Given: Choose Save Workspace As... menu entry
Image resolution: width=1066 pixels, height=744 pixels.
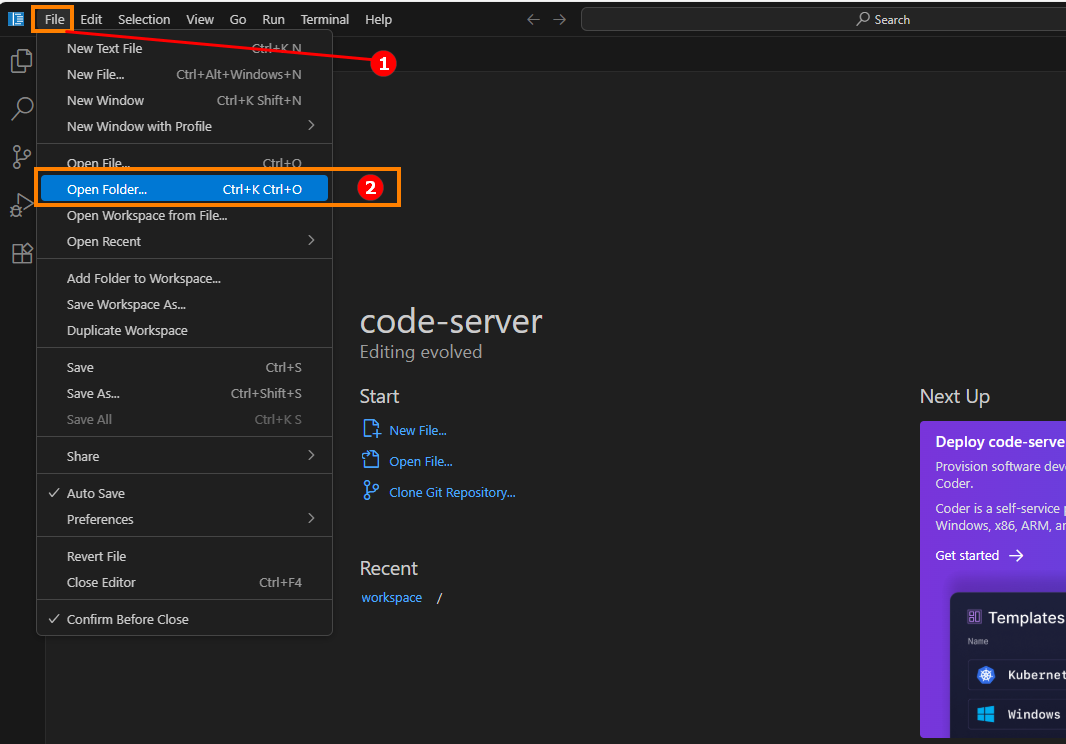Looking at the screenshot, I should tap(126, 304).
